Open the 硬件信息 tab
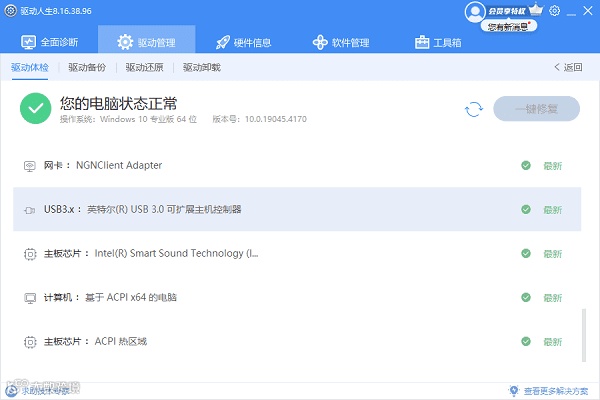This screenshot has width=600, height=400. pos(243,42)
